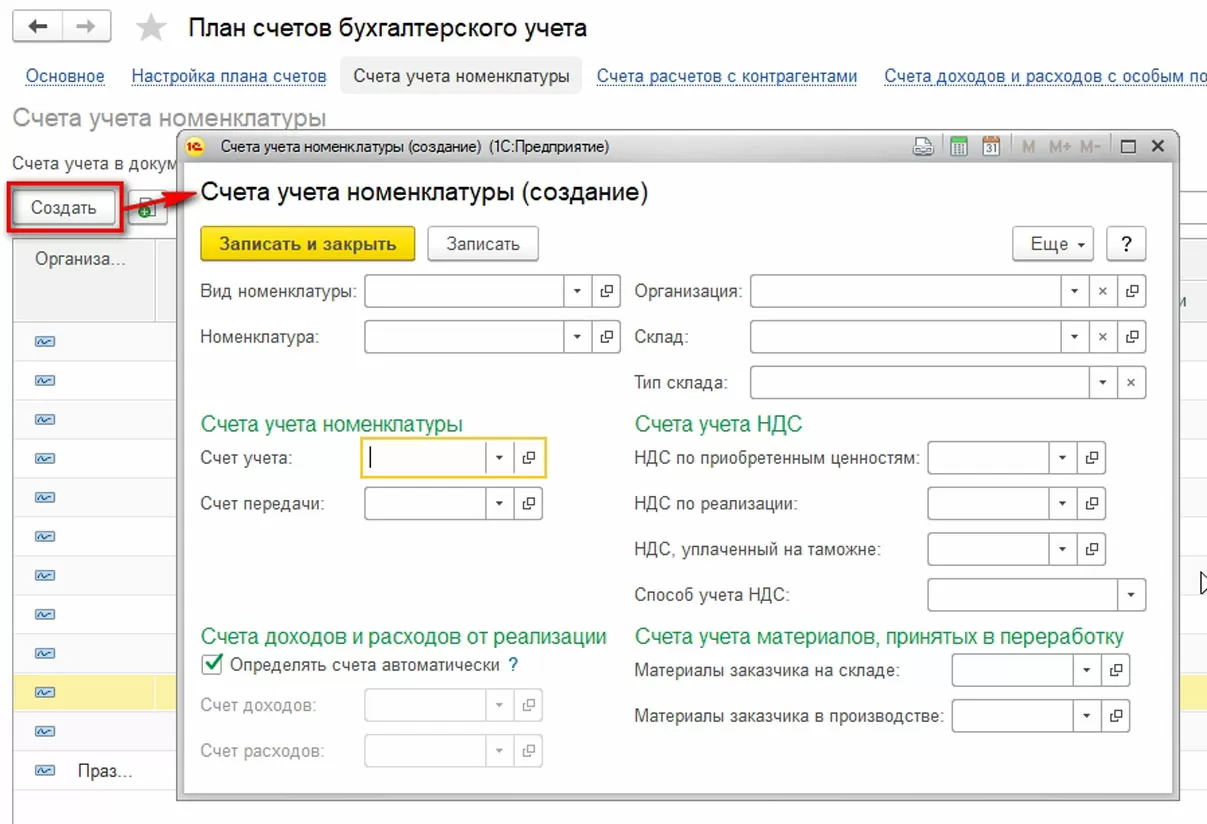The width and height of the screenshot is (1207, 824).
Task: Clear the 'Организация' field with X icon
Action: click(x=1103, y=292)
